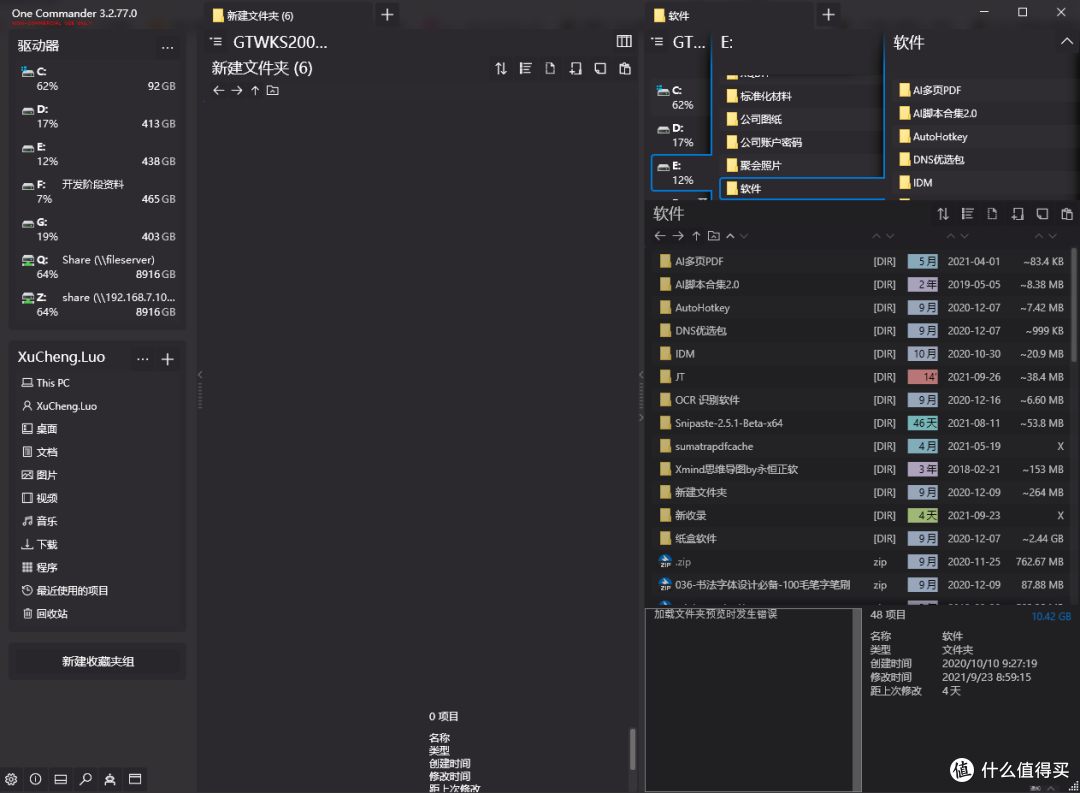Click the 新建收藏夹组 button
This screenshot has height=793, width=1080.
(x=98, y=661)
